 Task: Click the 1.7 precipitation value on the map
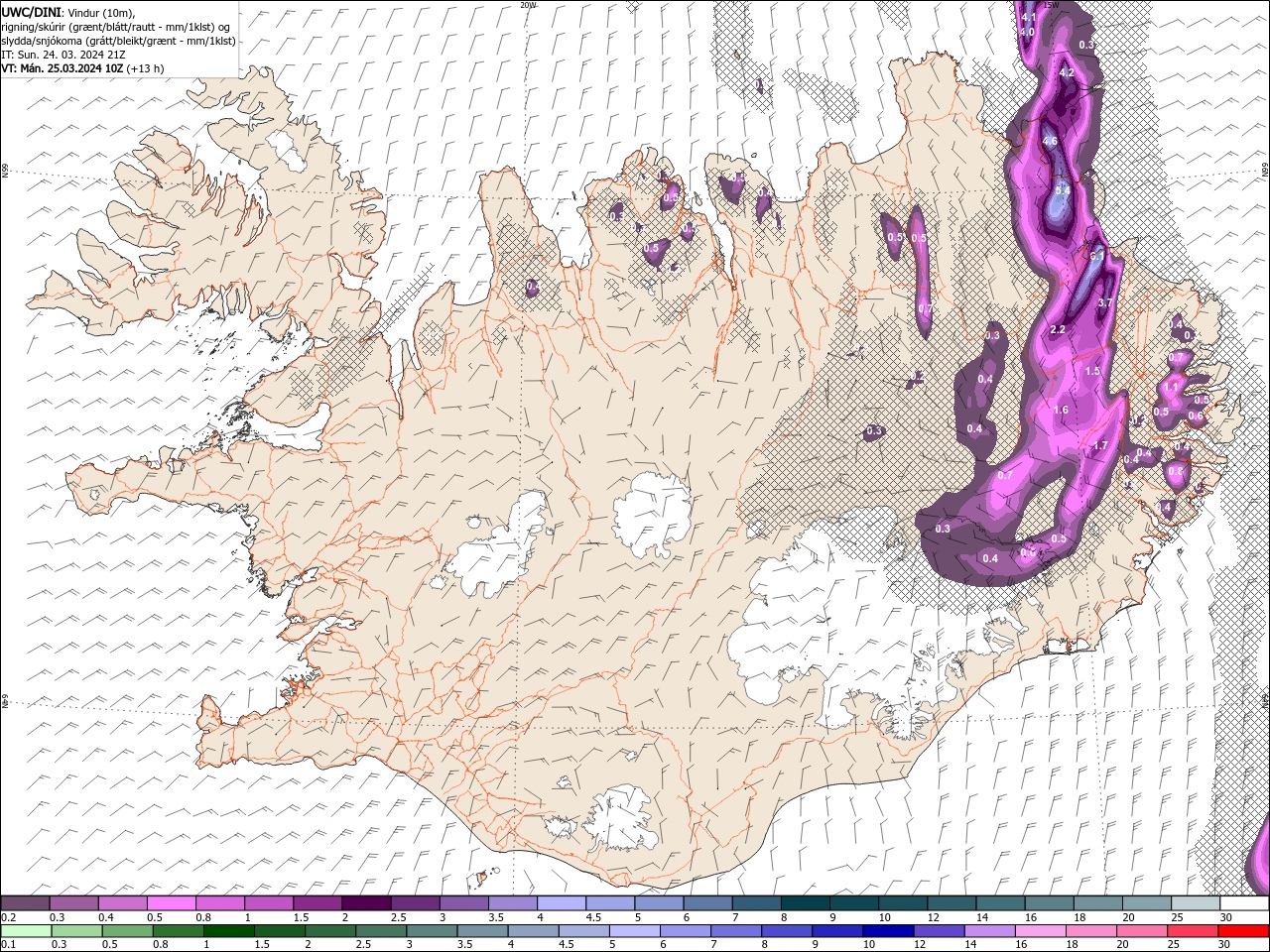pyautogui.click(x=1100, y=446)
